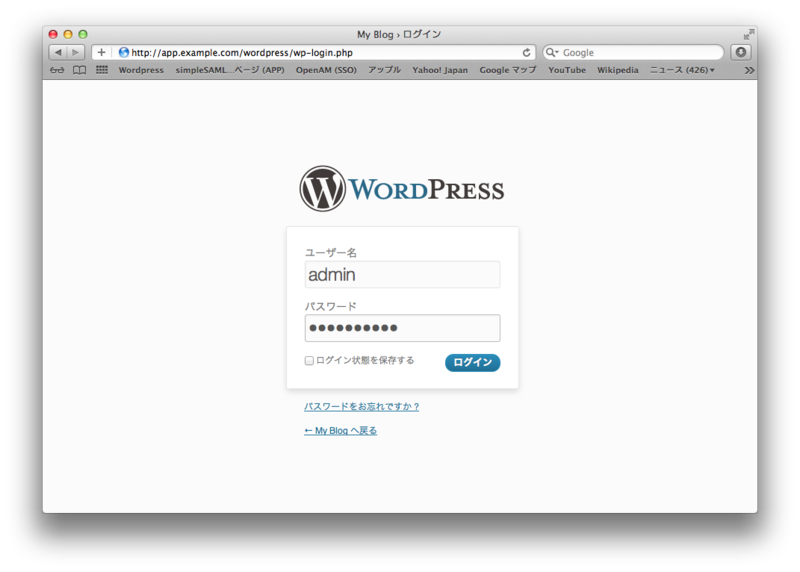Image resolution: width=800 pixels, height=572 pixels.
Task: Open Reading List glasses icon
Action: (x=57, y=70)
